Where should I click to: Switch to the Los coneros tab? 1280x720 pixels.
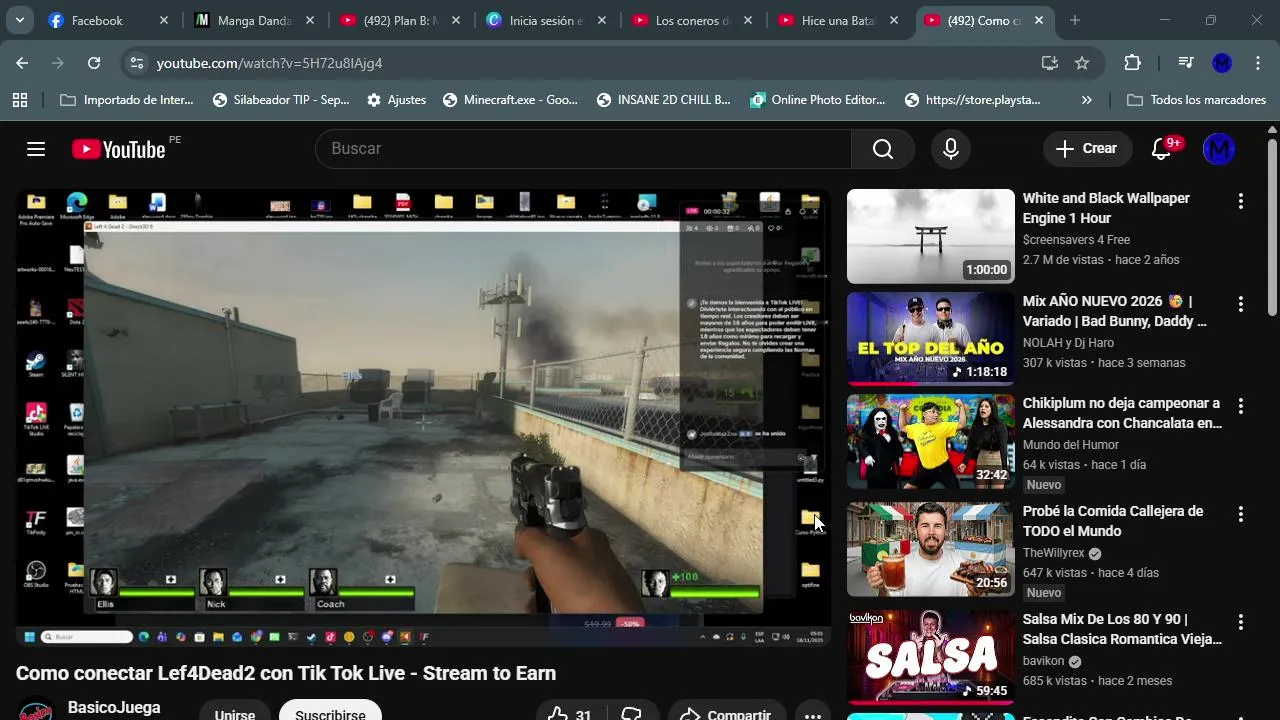click(x=692, y=20)
